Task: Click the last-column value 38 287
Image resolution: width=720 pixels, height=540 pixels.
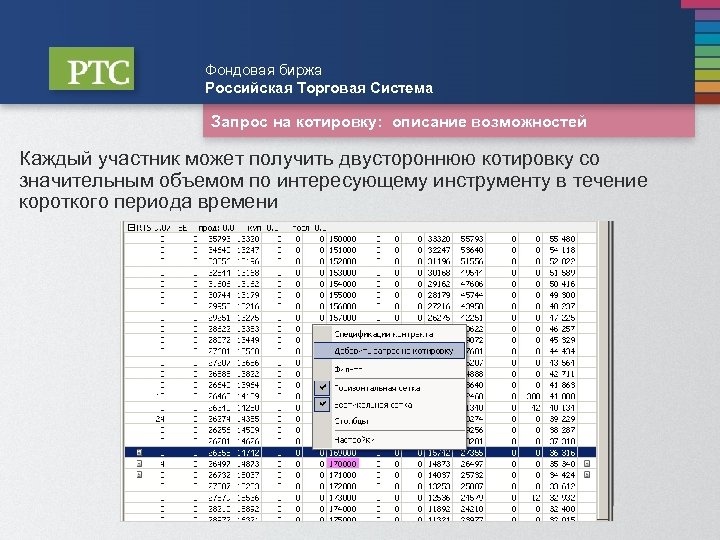Action: pyautogui.click(x=562, y=430)
